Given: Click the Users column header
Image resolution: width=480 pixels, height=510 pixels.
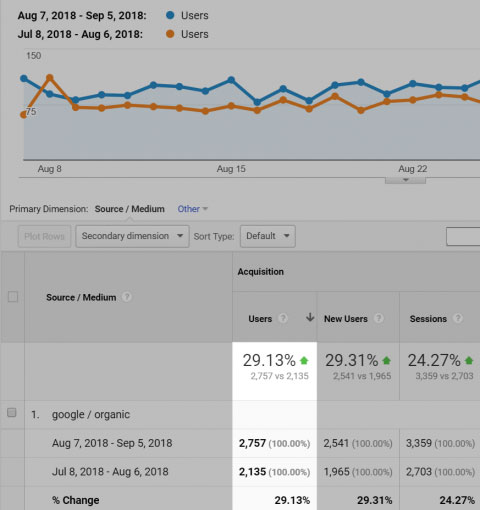Looking at the screenshot, I should 260,319.
